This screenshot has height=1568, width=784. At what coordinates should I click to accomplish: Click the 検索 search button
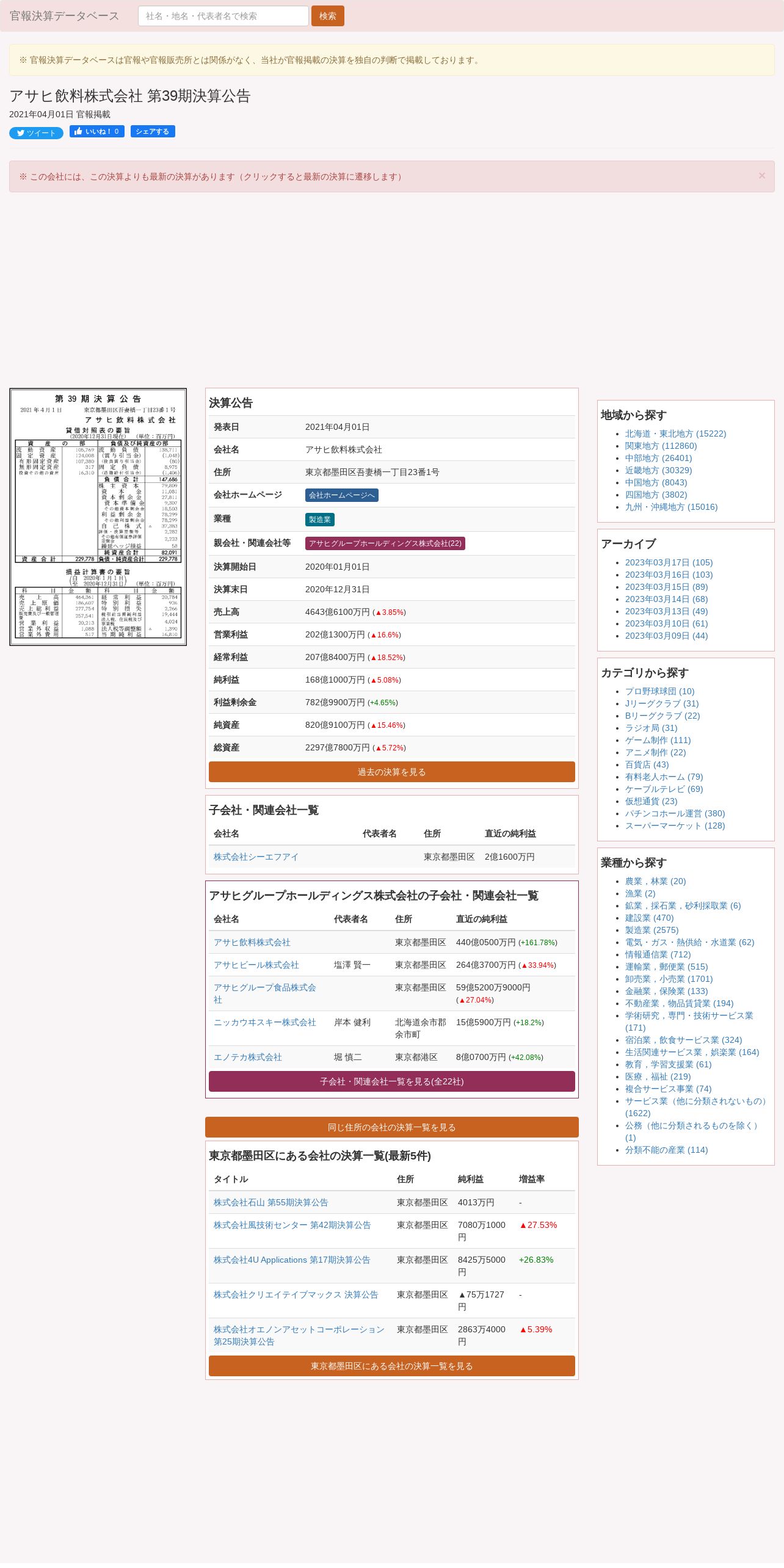pyautogui.click(x=328, y=16)
